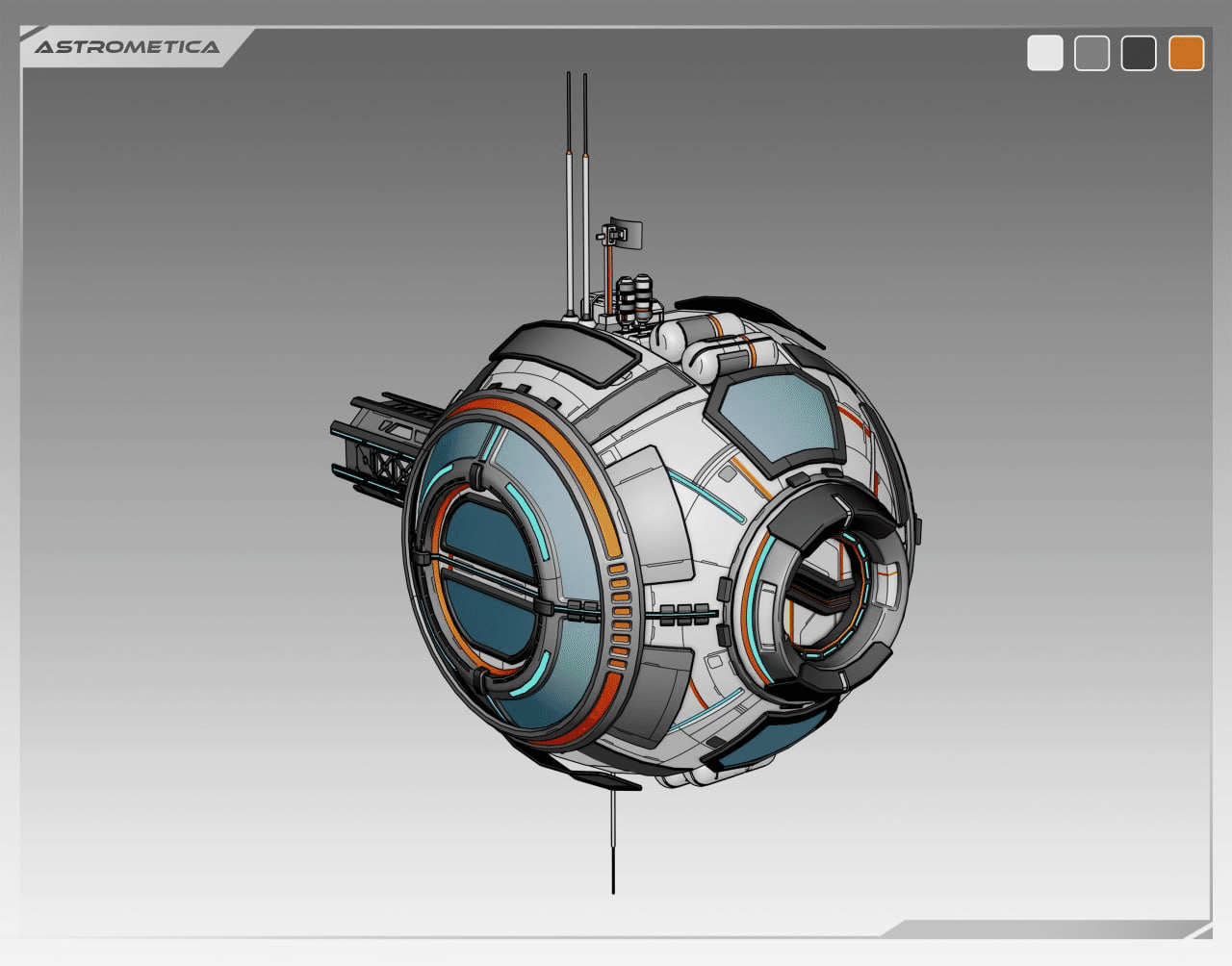
Task: Click the white color swatch
Action: (x=1045, y=53)
